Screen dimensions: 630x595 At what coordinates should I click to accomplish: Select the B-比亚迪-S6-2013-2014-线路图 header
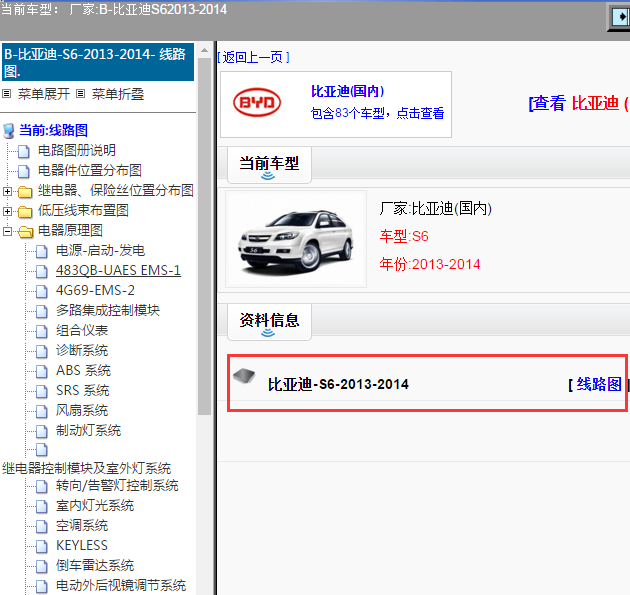coord(98,62)
